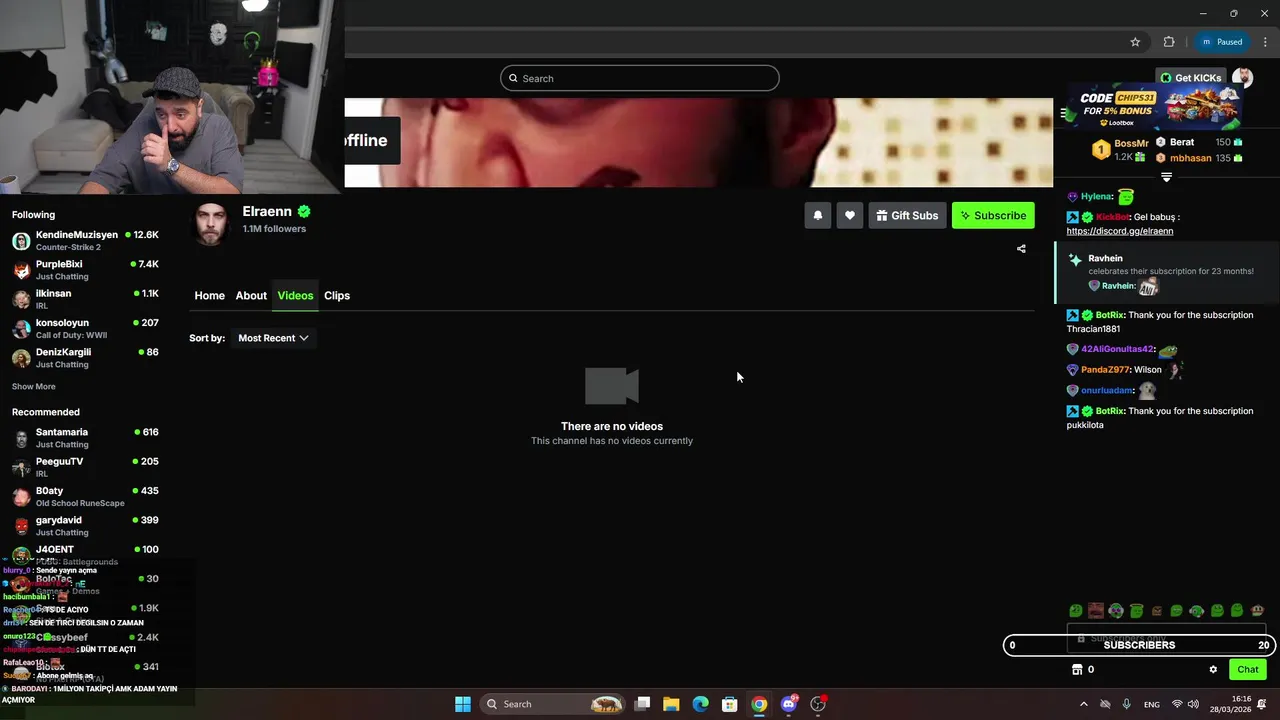
Task: Expand the gift leaderboard arrow
Action: click(x=1166, y=177)
